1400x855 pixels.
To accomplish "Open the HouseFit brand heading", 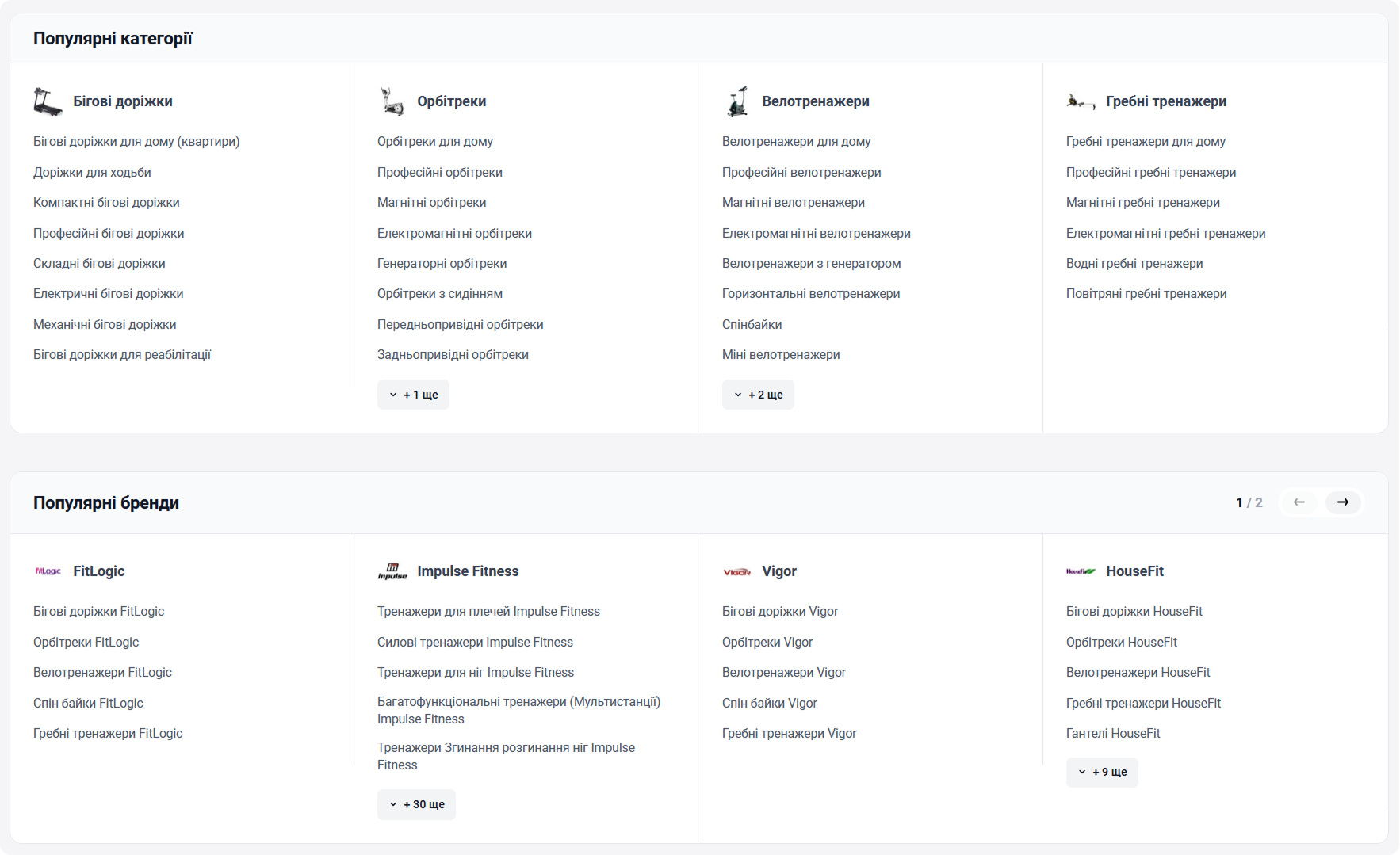I will pyautogui.click(x=1135, y=571).
